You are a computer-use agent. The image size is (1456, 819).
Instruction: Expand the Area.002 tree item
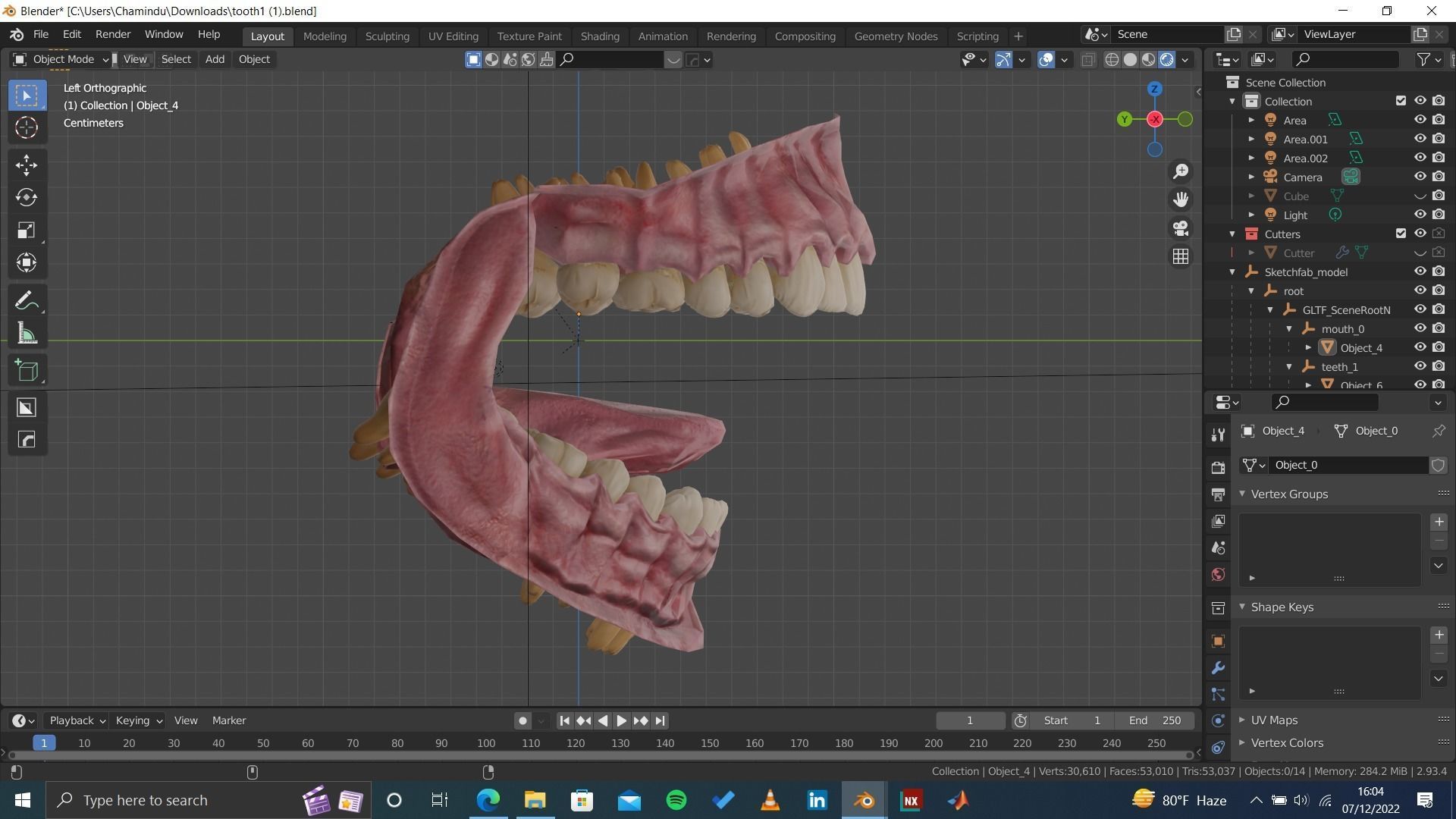(x=1251, y=158)
